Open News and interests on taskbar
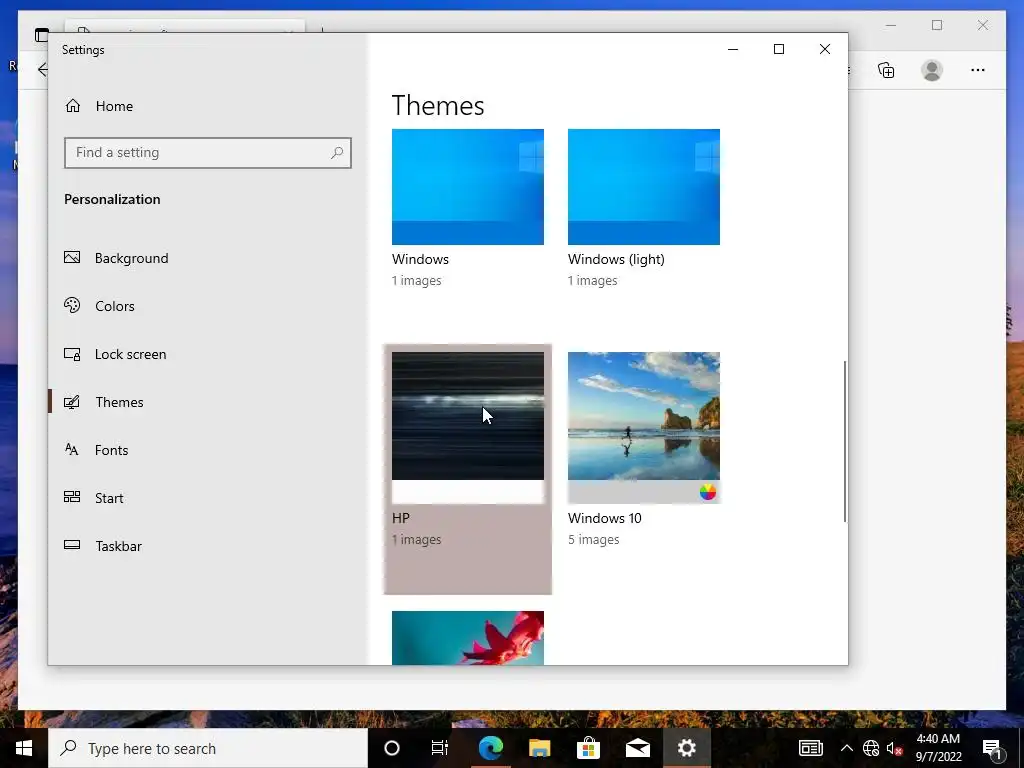Viewport: 1024px width, 768px height. coord(810,748)
